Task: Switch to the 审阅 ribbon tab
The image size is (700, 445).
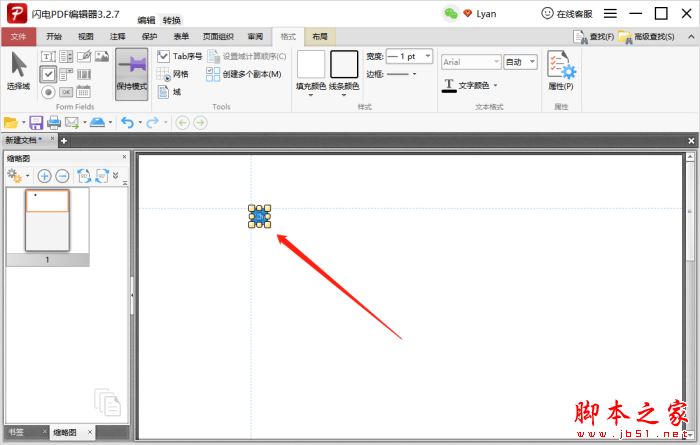Action: 255,37
